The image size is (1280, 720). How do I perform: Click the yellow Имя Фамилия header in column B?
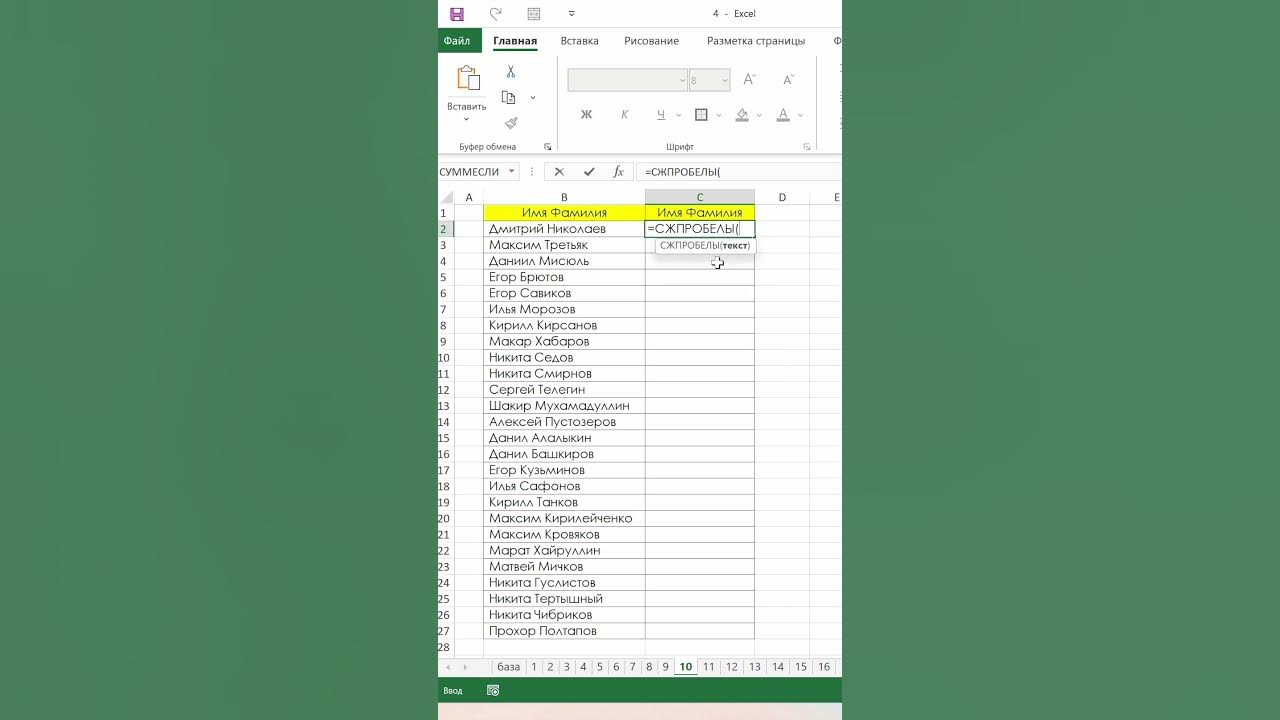point(564,213)
